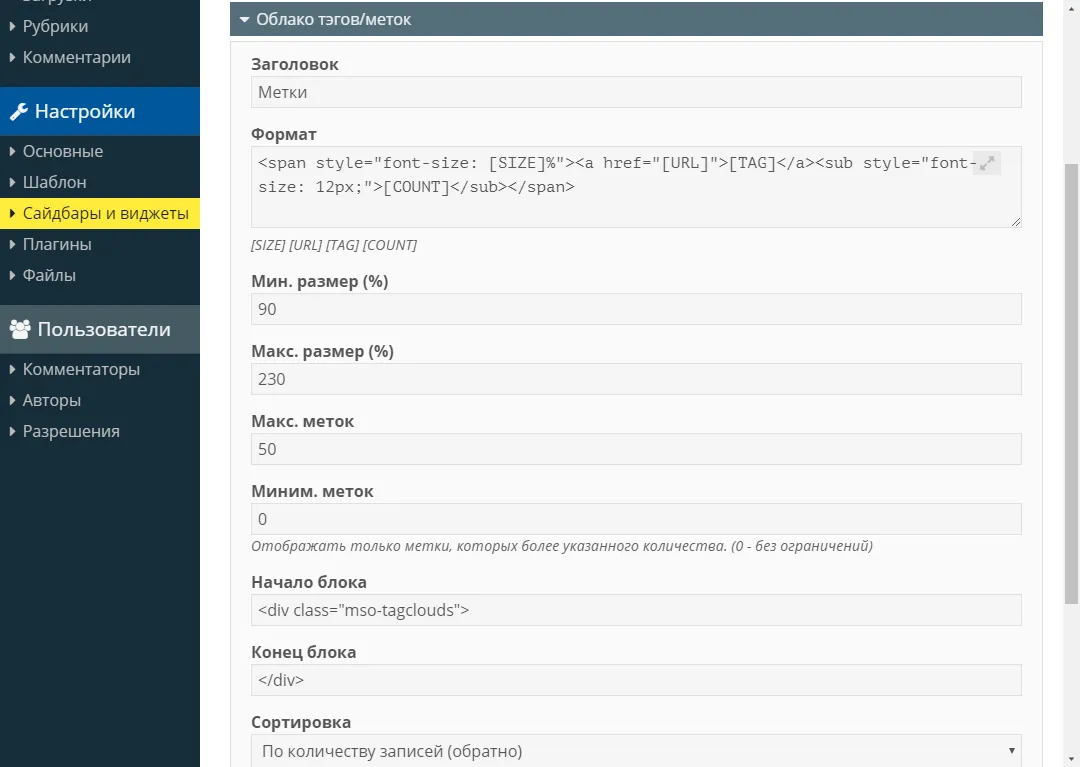Go to Комментарии menu item

click(x=76, y=57)
